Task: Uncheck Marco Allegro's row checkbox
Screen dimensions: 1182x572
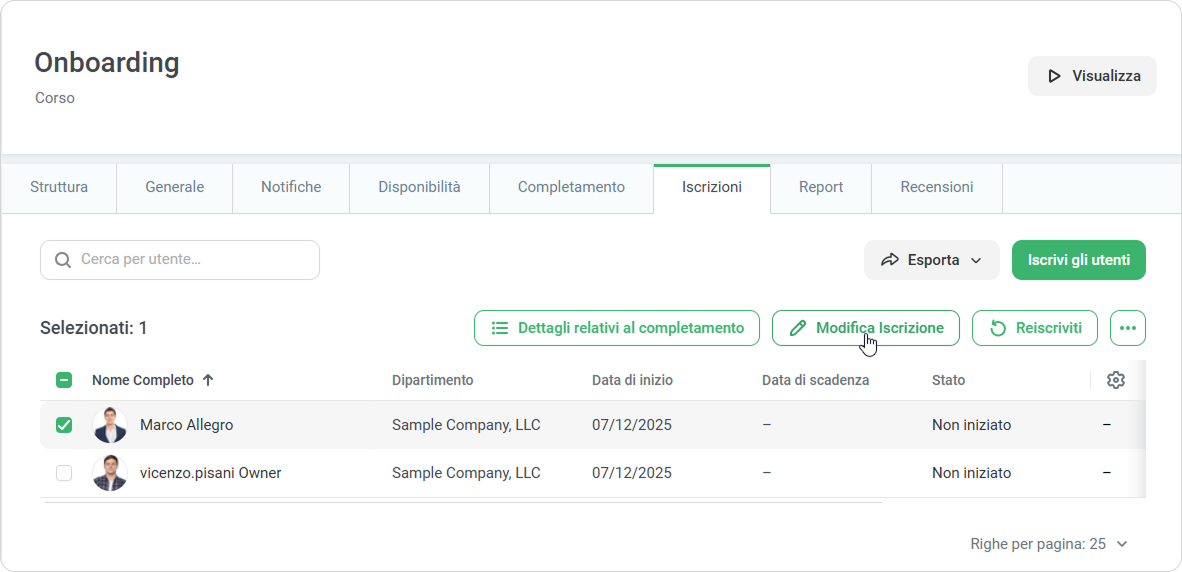Action: click(64, 425)
